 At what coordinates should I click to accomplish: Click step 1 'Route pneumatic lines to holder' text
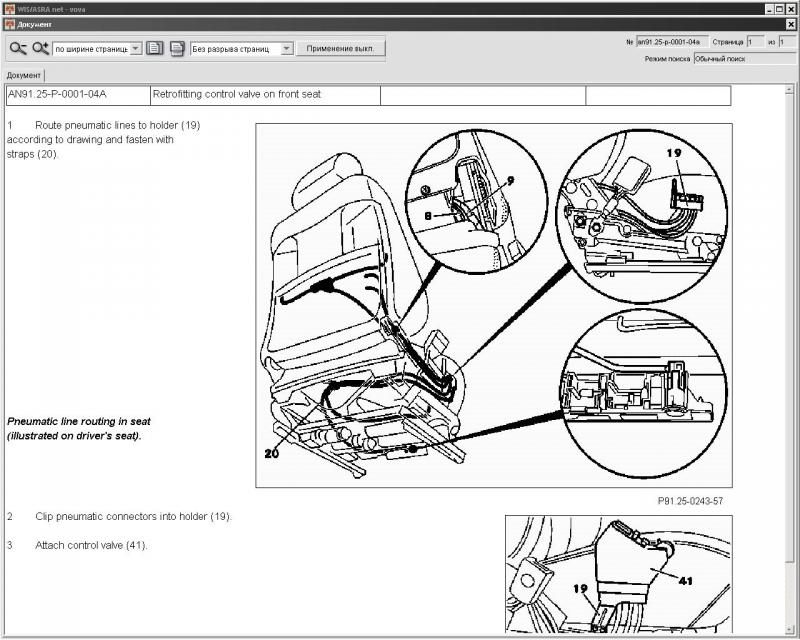(104, 139)
